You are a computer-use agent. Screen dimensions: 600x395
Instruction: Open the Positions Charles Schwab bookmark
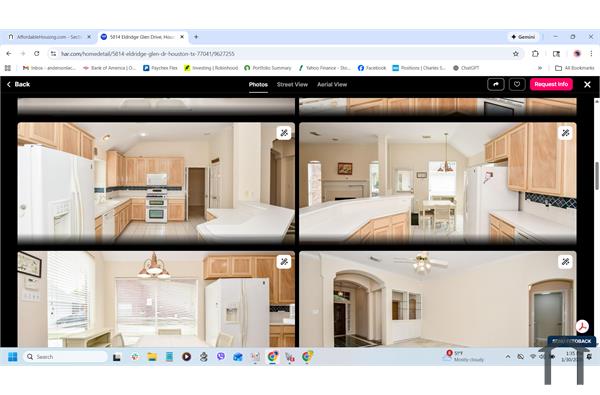[419, 68]
